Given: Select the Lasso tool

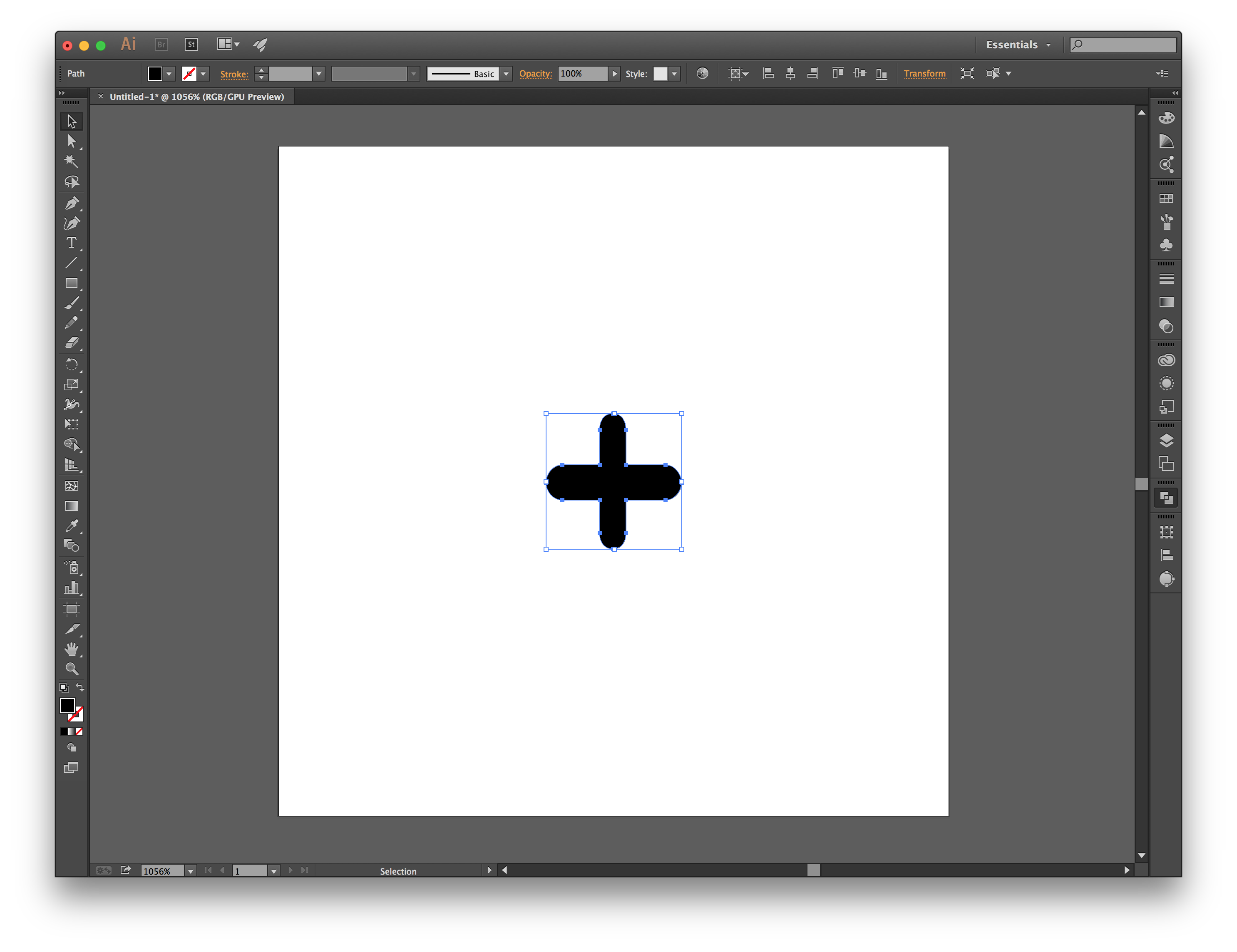Looking at the screenshot, I should pyautogui.click(x=71, y=182).
